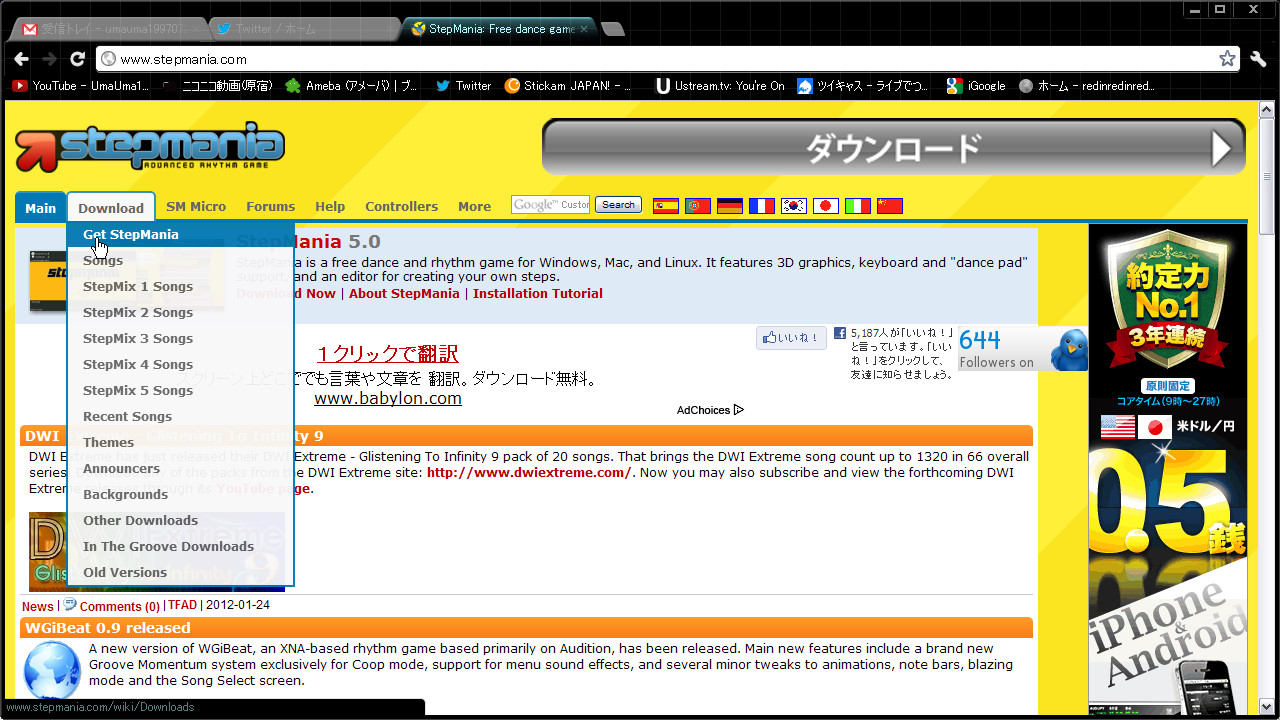Click the big gray download banner

pos(894,147)
